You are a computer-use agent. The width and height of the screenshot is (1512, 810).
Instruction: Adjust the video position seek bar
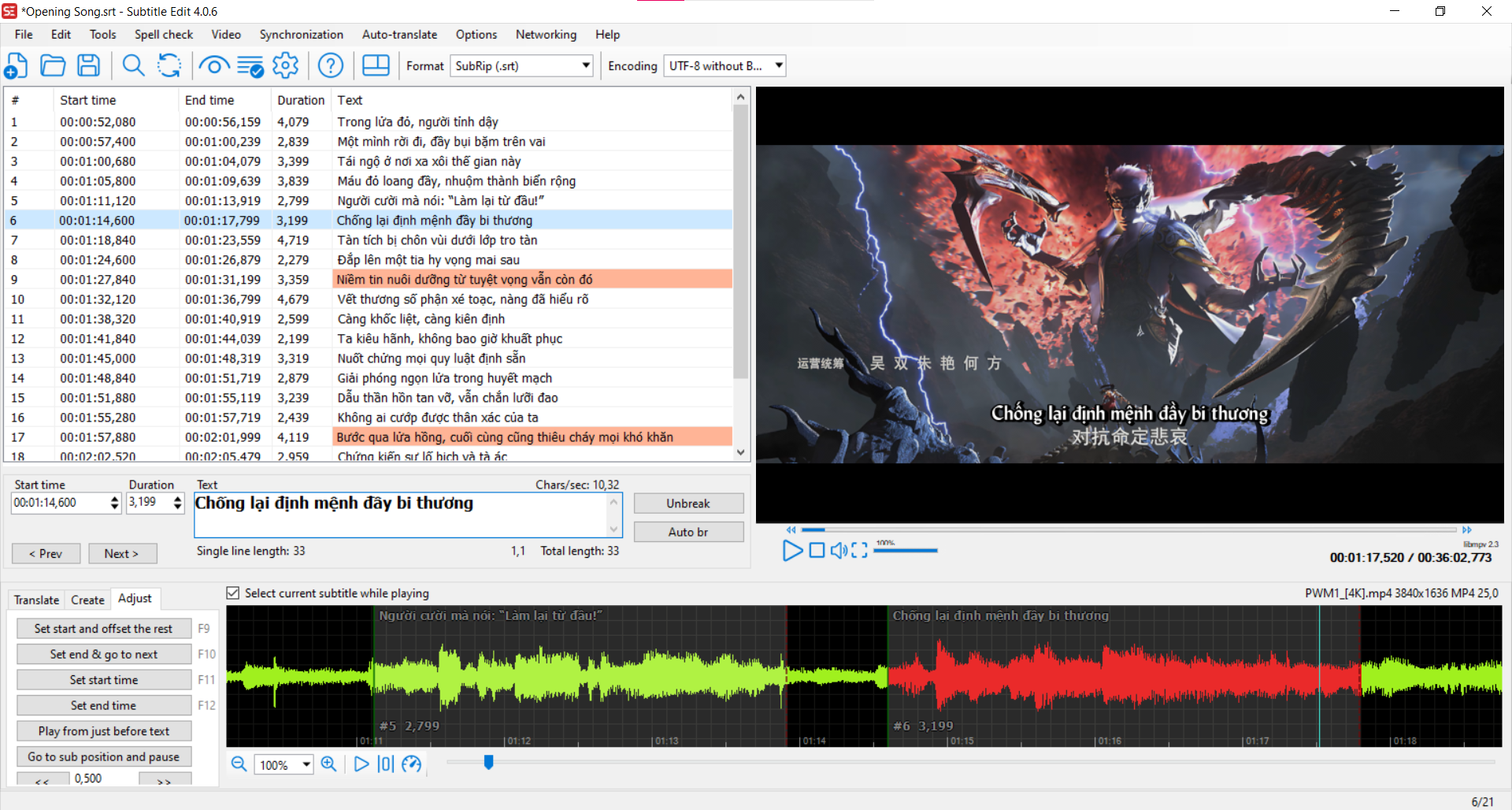[1128, 530]
